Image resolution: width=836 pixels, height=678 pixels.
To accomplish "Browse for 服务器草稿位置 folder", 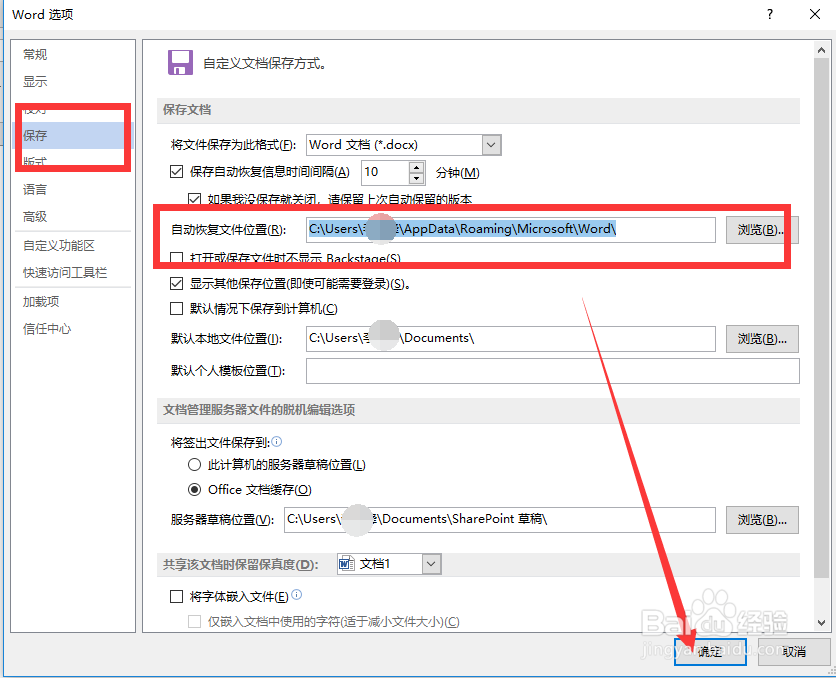I will point(762,520).
